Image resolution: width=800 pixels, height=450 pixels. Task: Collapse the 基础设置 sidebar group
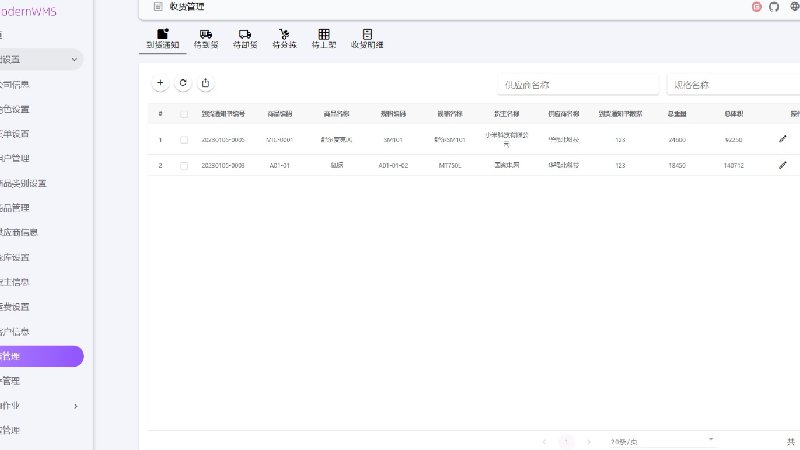click(41, 59)
